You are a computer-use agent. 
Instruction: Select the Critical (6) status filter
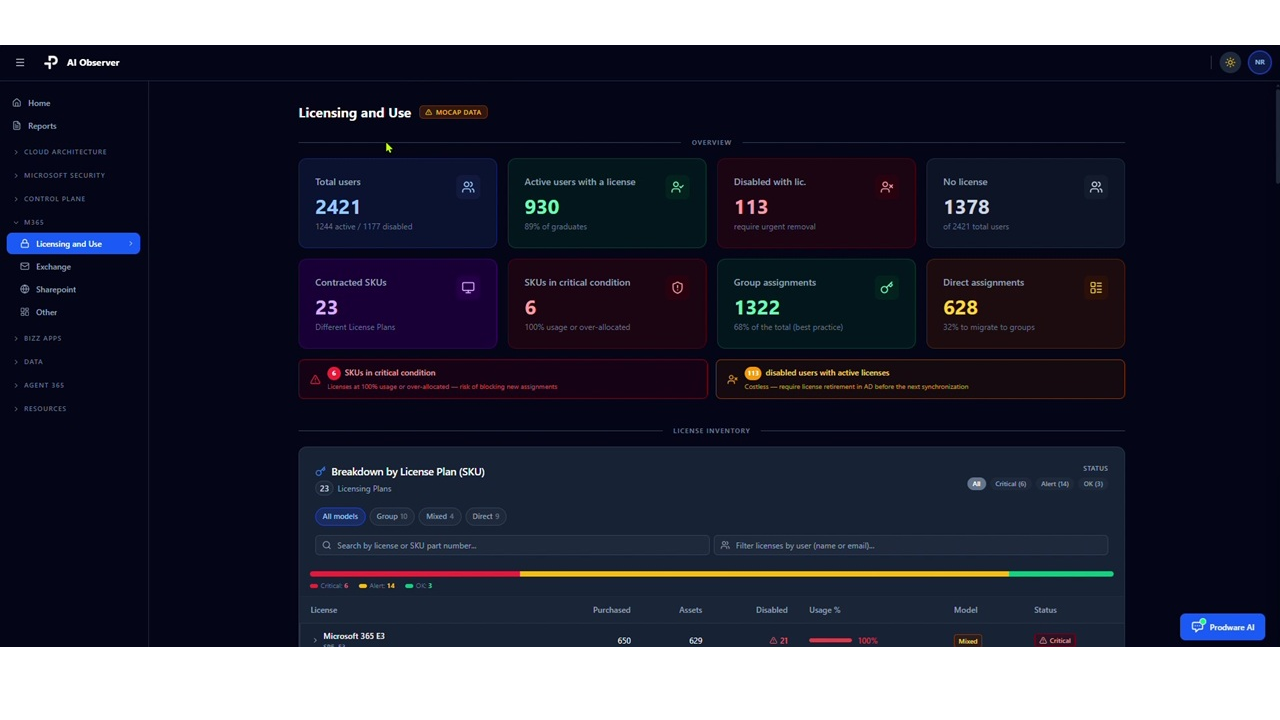1010,484
